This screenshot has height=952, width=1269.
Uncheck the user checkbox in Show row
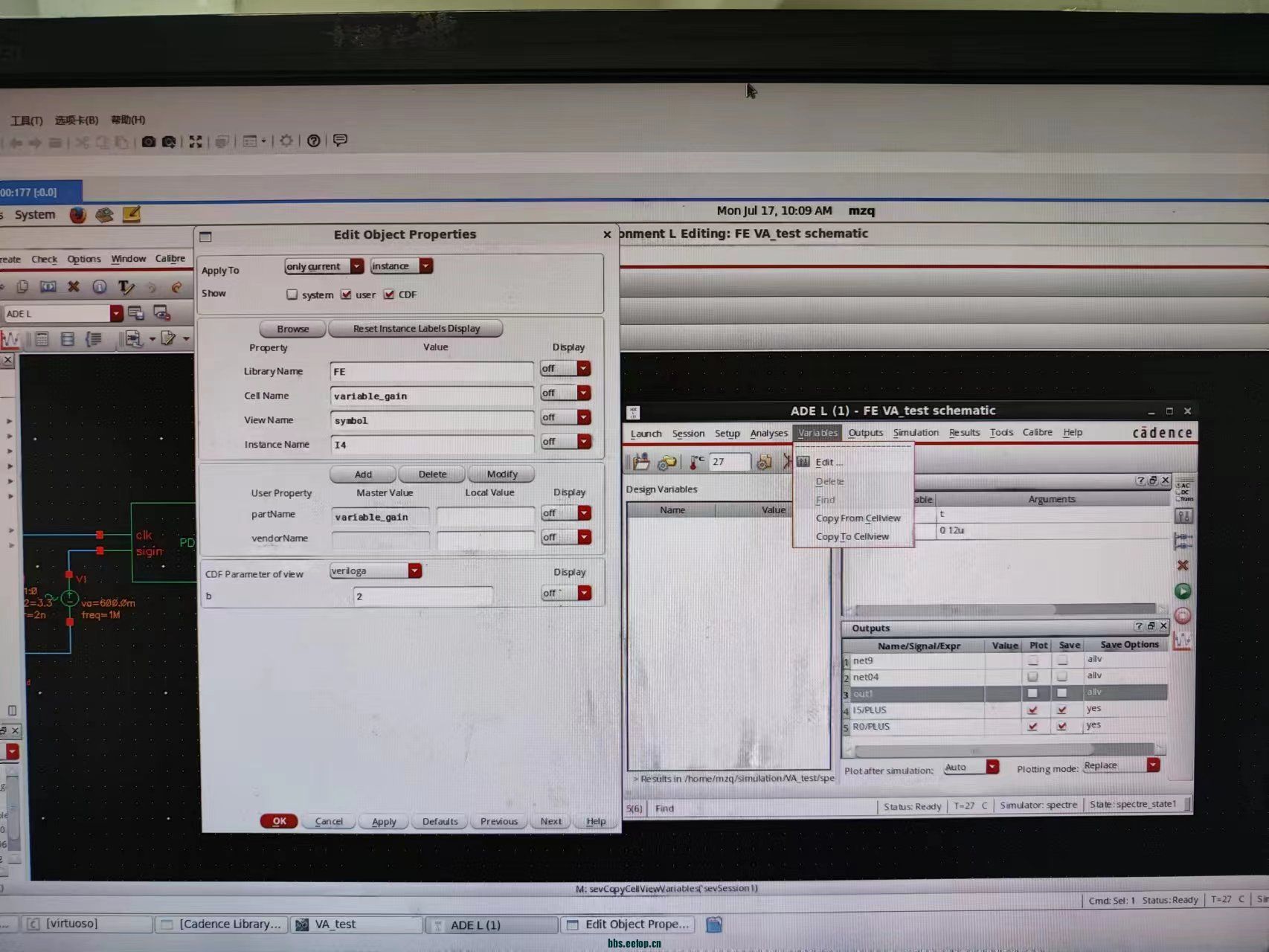[x=346, y=295]
